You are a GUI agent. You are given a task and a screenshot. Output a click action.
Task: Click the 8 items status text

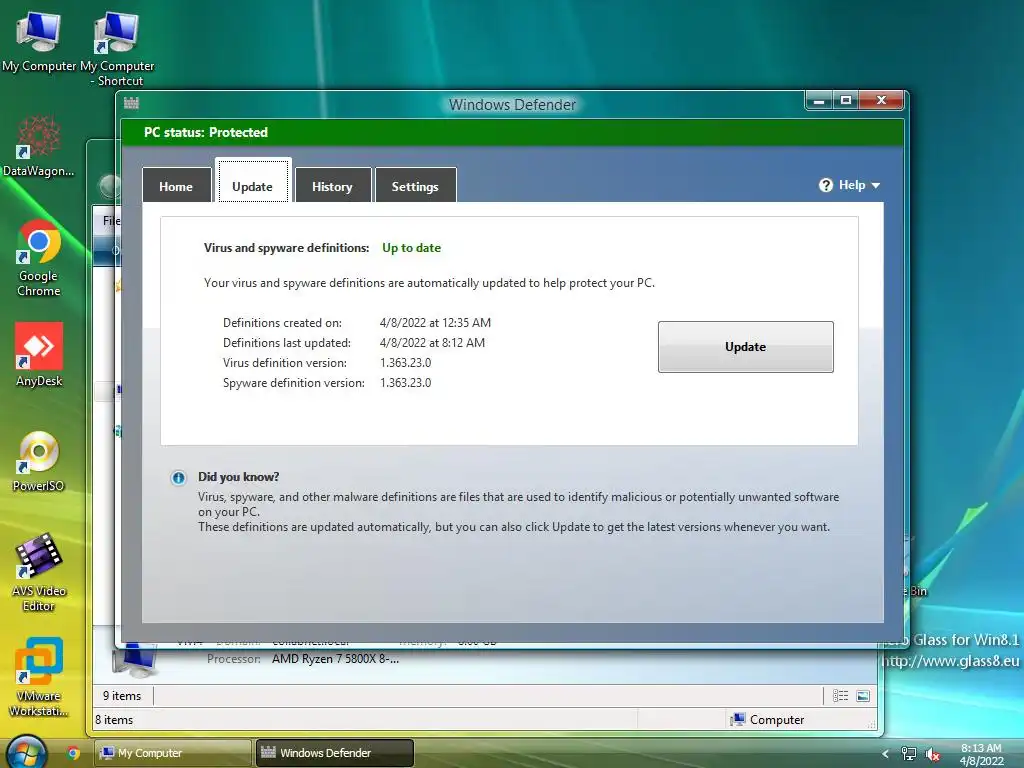click(114, 720)
